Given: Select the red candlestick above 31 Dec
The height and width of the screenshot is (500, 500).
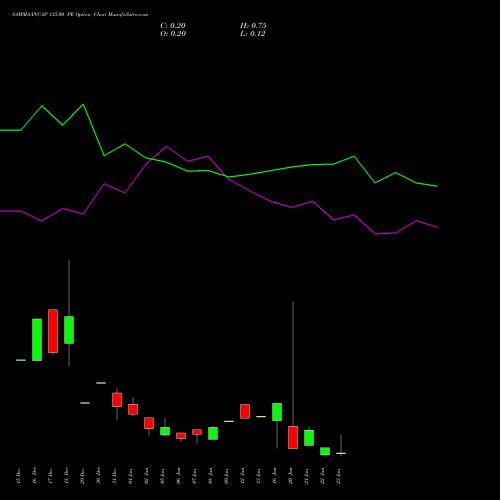Looking at the screenshot, I should [117, 400].
